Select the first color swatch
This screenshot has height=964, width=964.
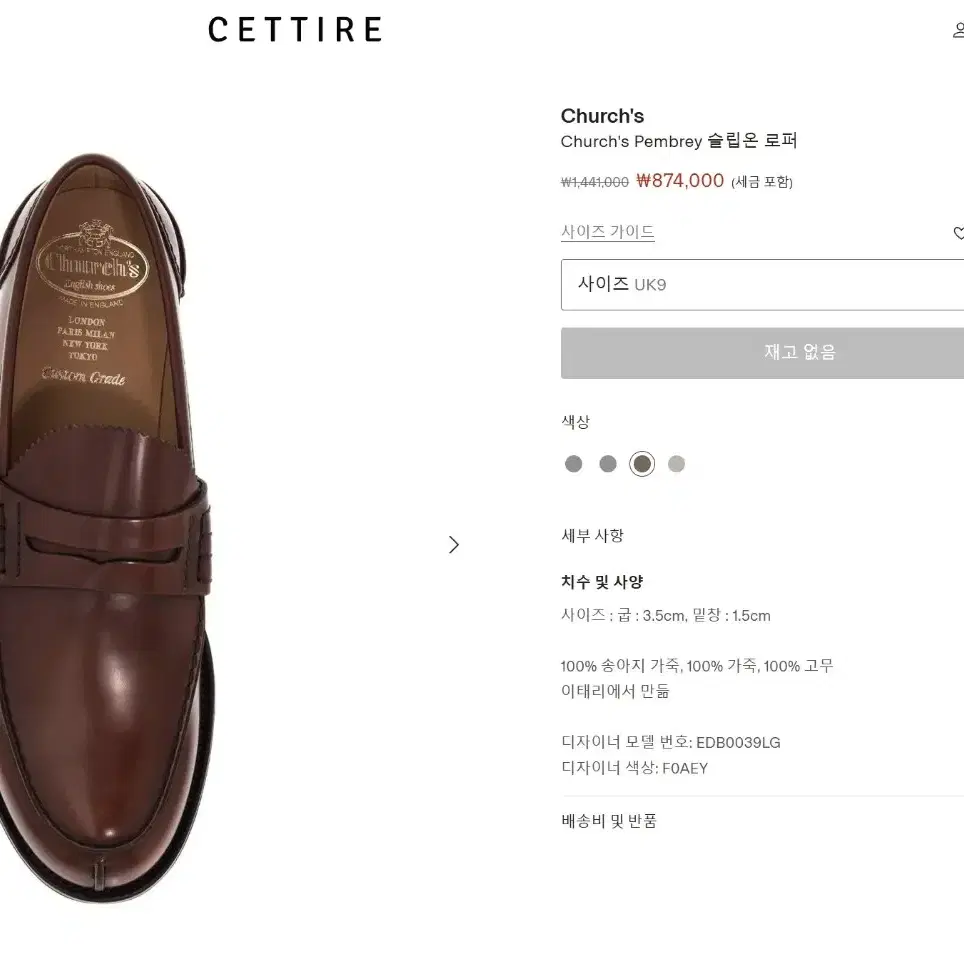point(574,464)
